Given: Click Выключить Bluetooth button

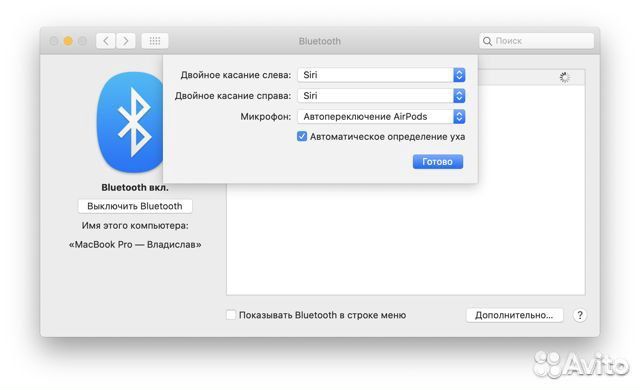Looking at the screenshot, I should (135, 206).
